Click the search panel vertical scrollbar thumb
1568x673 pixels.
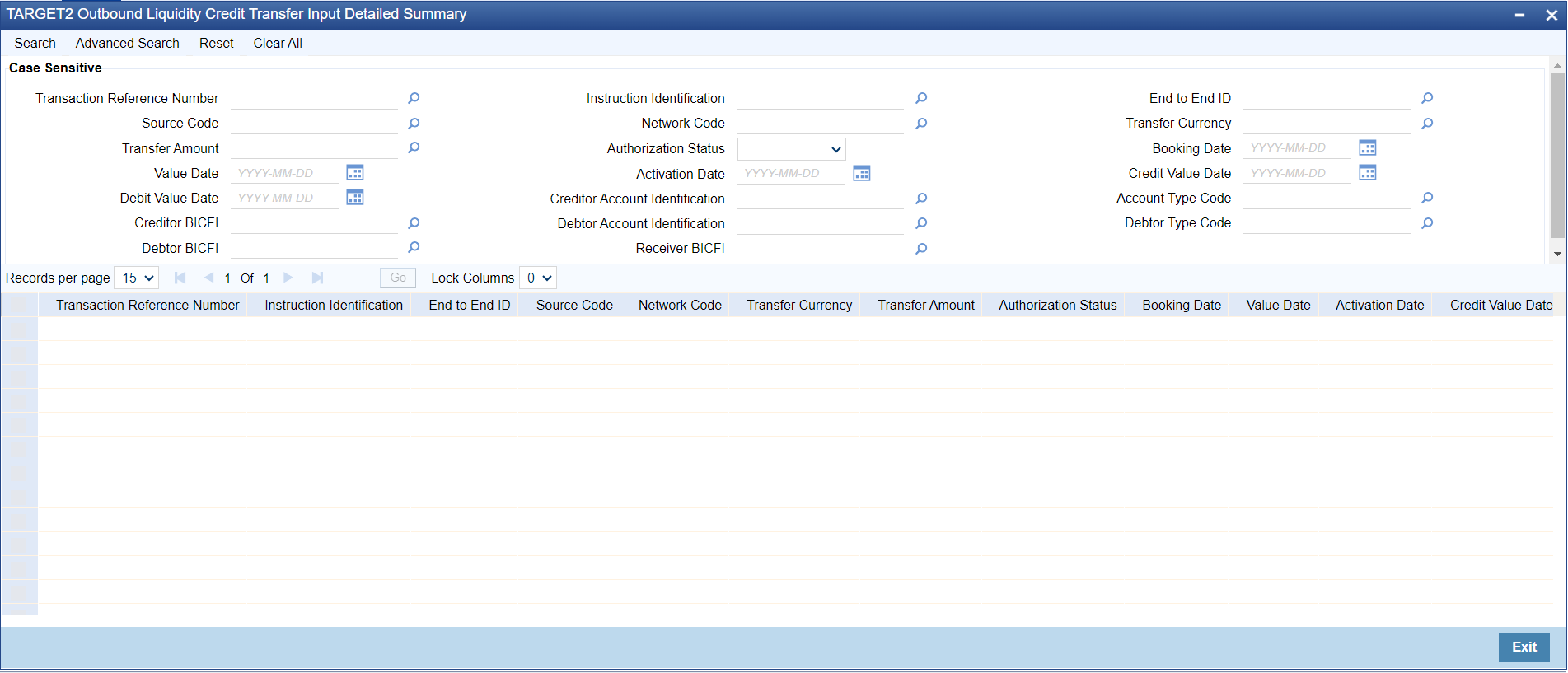click(x=1557, y=155)
